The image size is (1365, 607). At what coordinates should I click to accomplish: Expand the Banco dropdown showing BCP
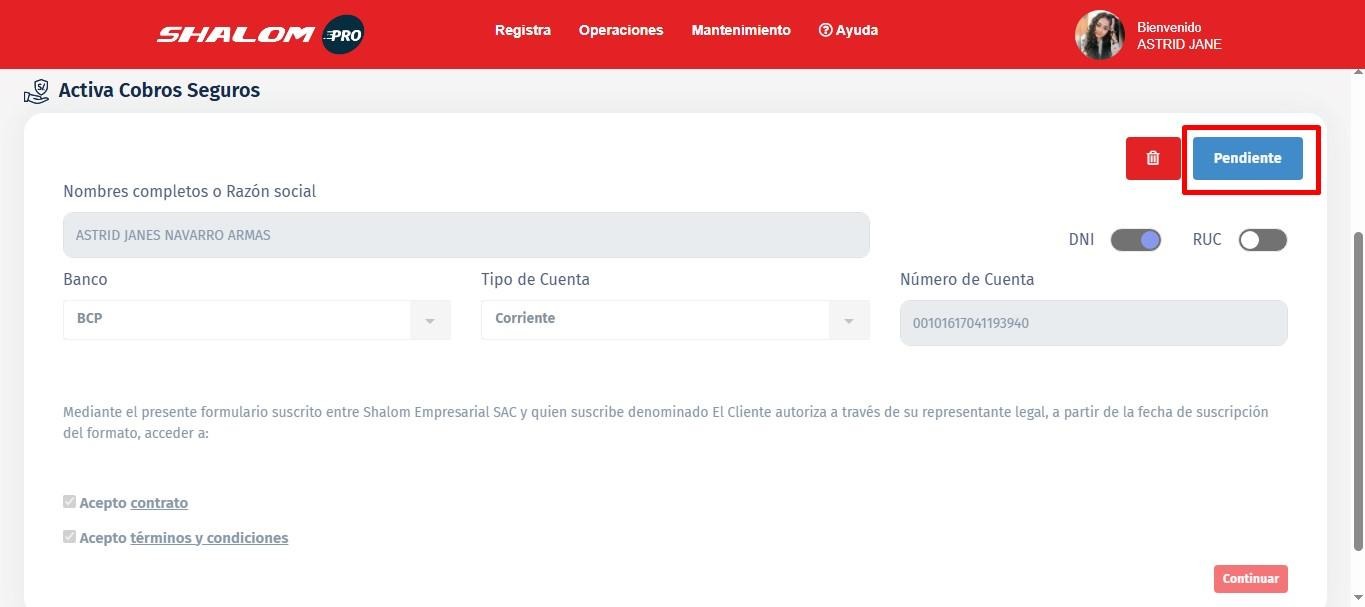(x=256, y=319)
